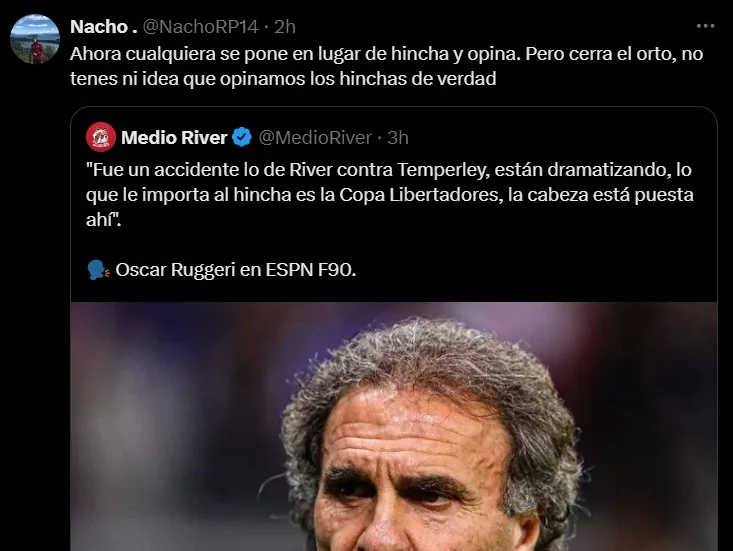
Task: Click the 'Copa Libertadores' quoted line
Action: [389, 195]
